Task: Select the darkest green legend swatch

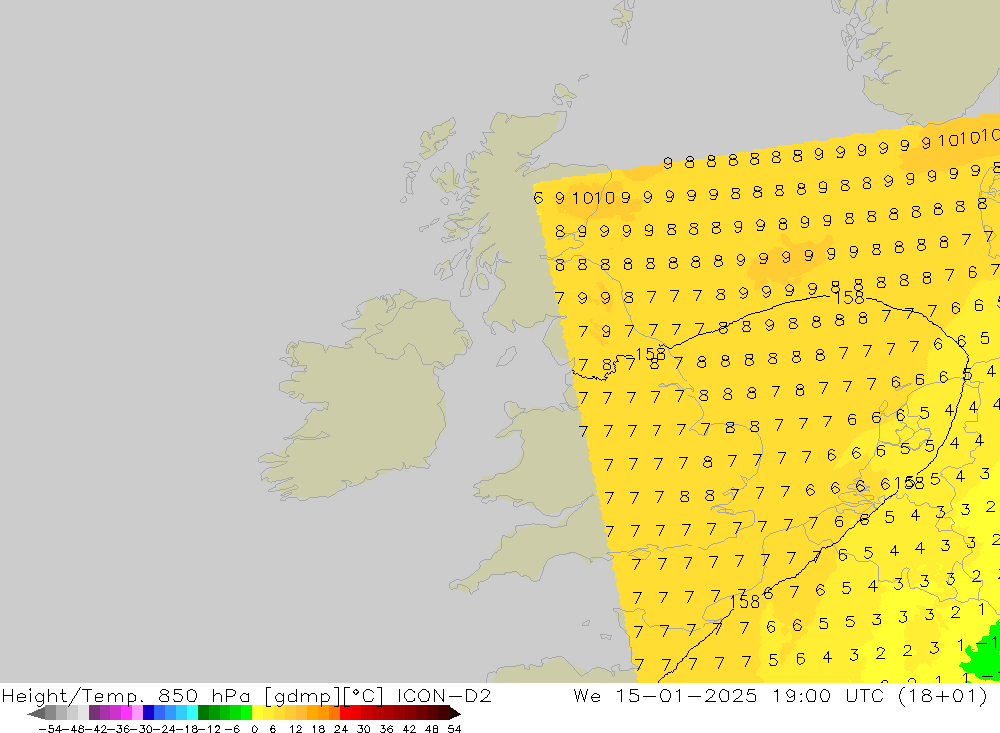Action: tap(203, 713)
